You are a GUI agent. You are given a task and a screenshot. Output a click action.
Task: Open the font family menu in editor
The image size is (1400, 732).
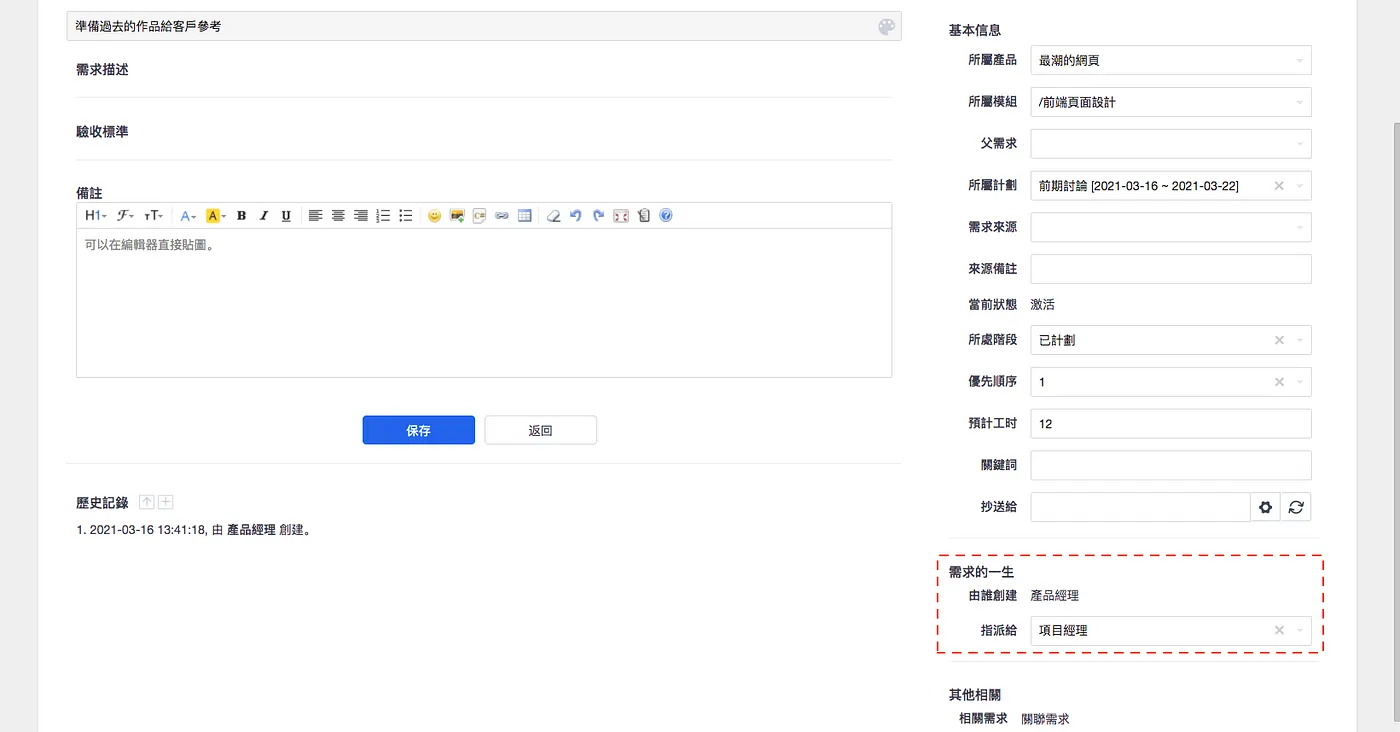[126, 215]
